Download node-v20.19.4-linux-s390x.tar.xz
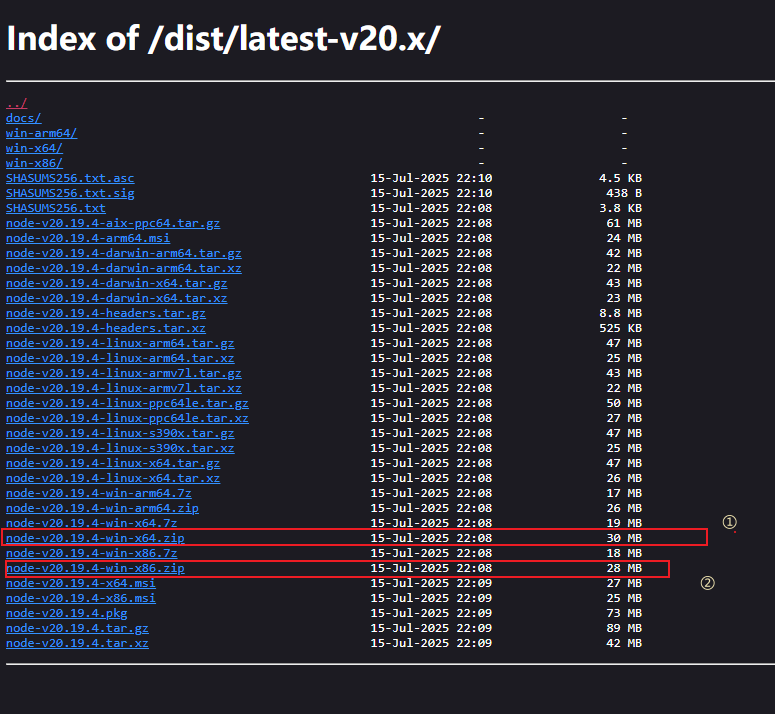This screenshot has width=775, height=714. 120,448
